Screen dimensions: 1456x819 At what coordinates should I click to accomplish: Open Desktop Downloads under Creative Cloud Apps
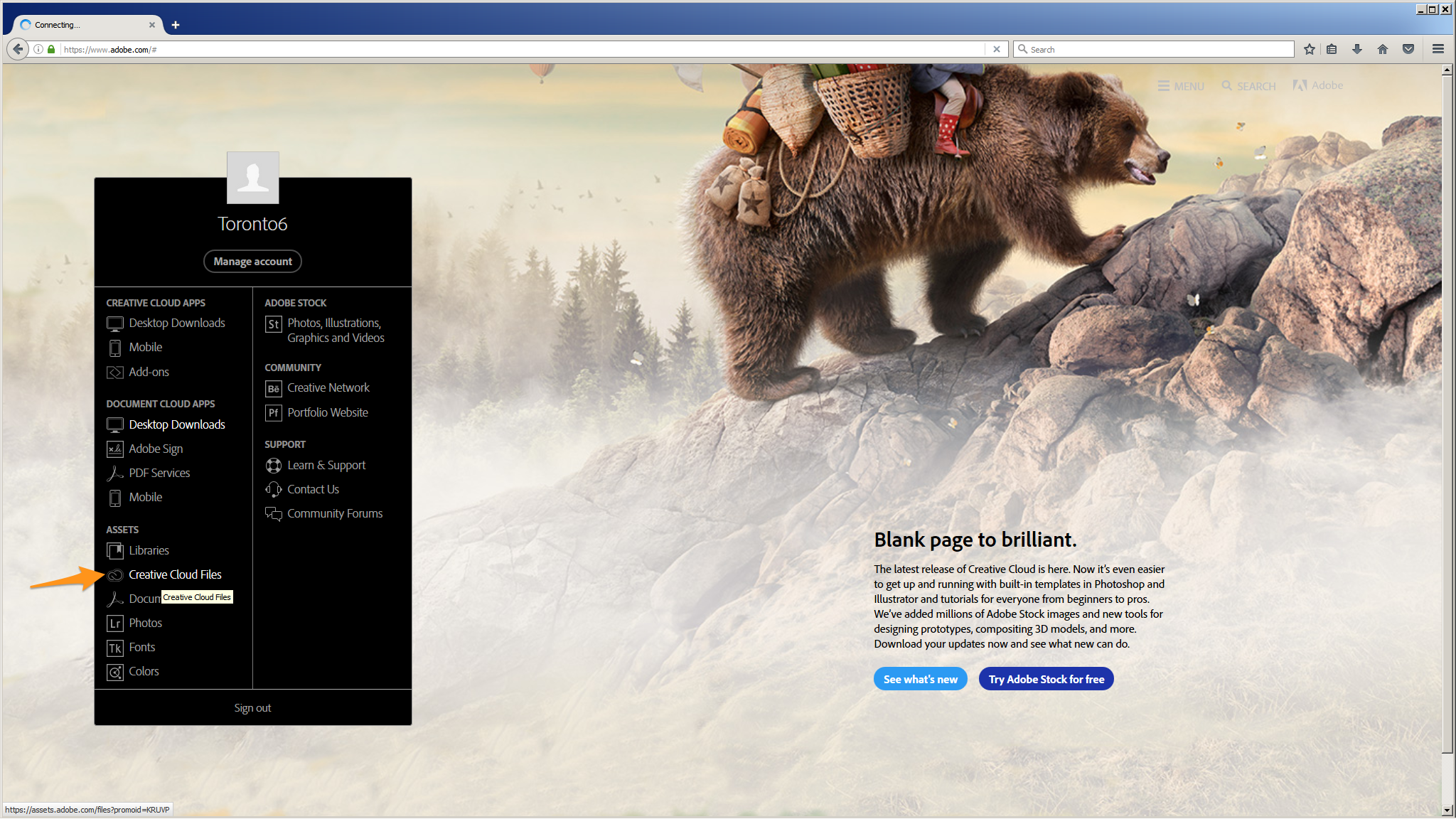tap(176, 323)
